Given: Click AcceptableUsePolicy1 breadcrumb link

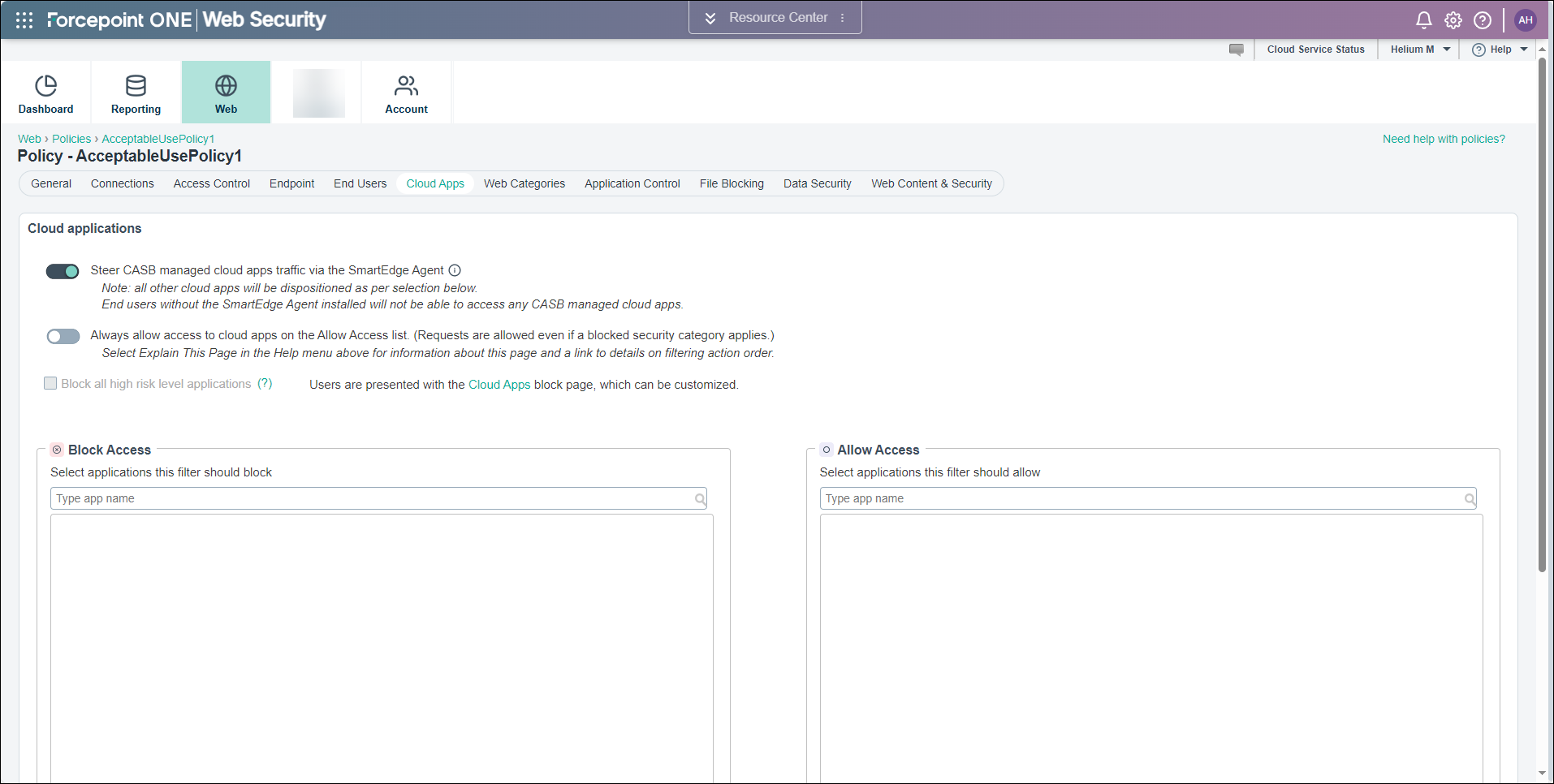Looking at the screenshot, I should click(x=158, y=139).
